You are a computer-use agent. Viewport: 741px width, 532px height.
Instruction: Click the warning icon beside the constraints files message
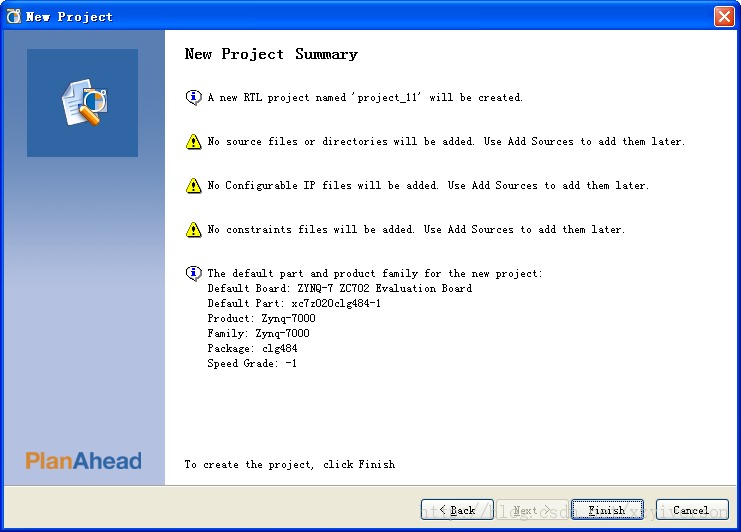click(x=193, y=229)
